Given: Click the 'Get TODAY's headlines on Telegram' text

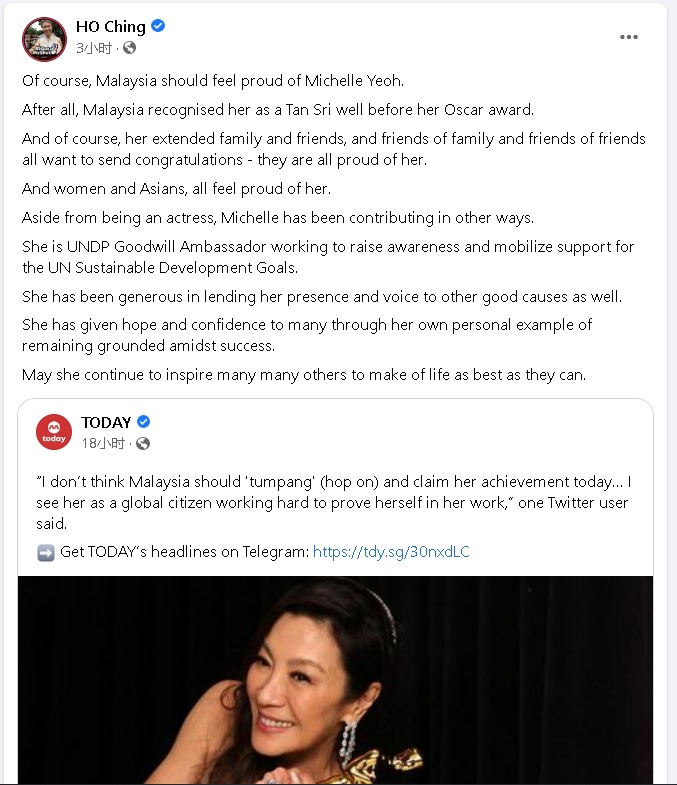Looking at the screenshot, I should [184, 551].
